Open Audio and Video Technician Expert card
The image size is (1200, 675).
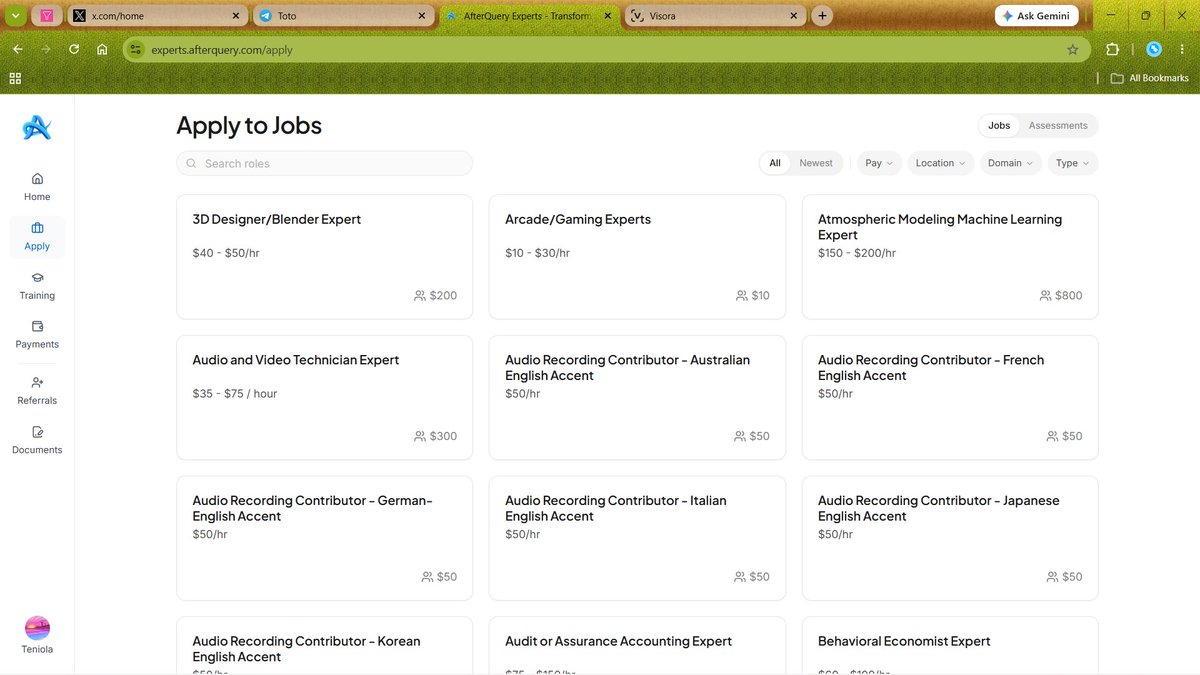point(324,397)
